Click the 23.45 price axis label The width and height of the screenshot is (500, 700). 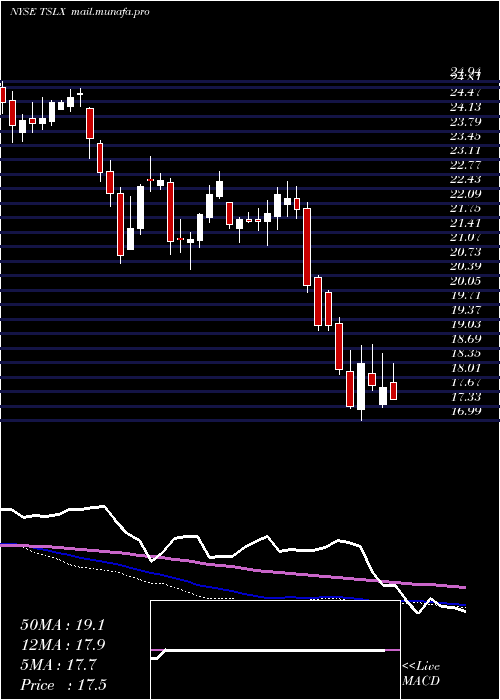click(x=465, y=136)
